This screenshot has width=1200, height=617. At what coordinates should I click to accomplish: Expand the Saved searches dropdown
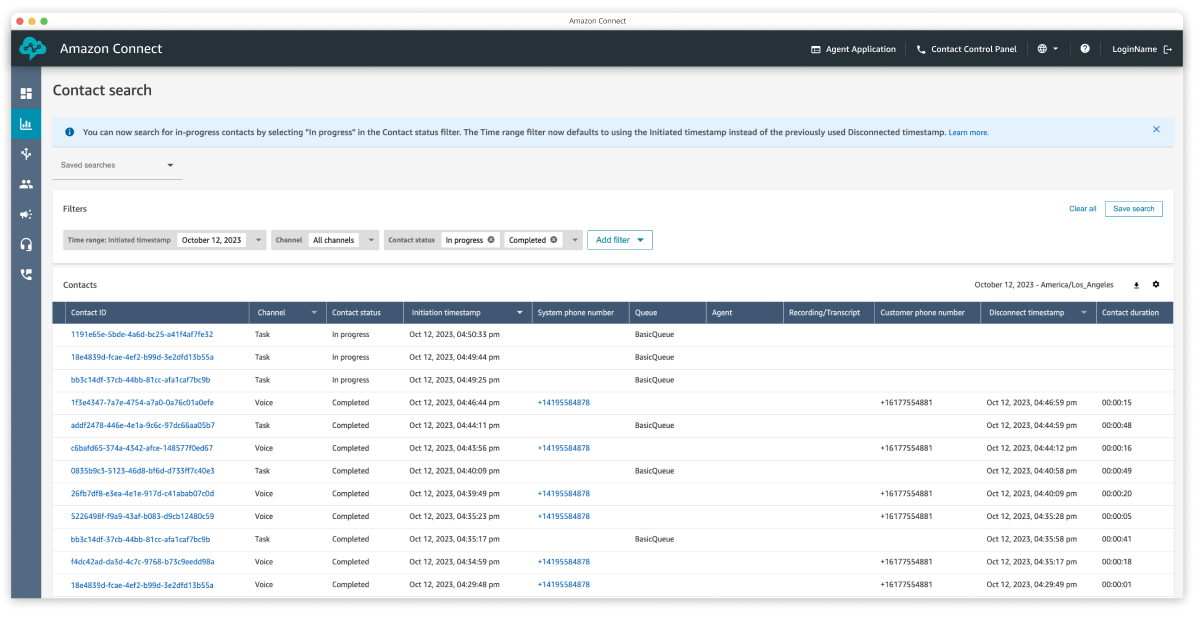[170, 166]
